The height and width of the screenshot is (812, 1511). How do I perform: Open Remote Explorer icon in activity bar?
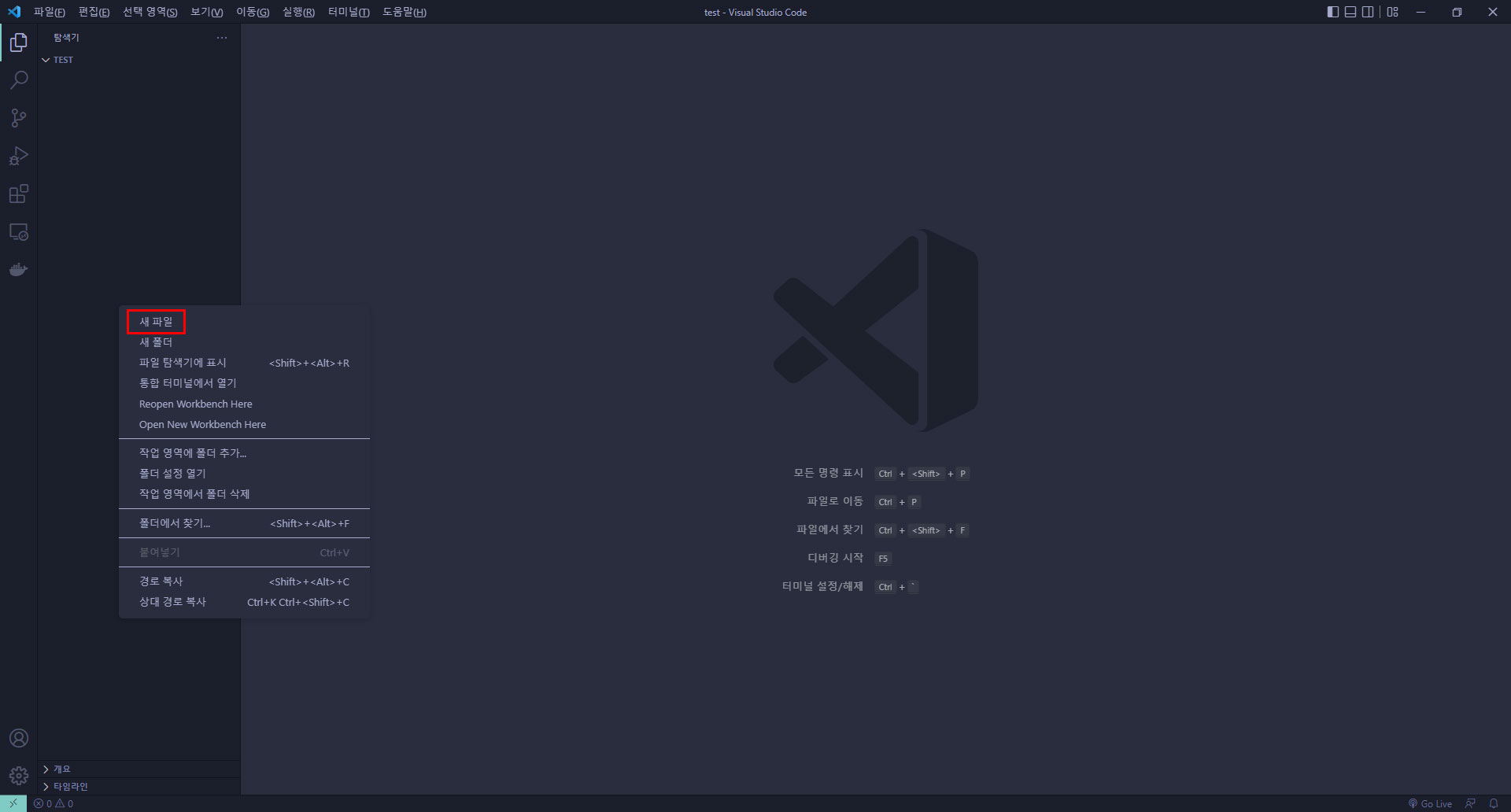(19, 232)
